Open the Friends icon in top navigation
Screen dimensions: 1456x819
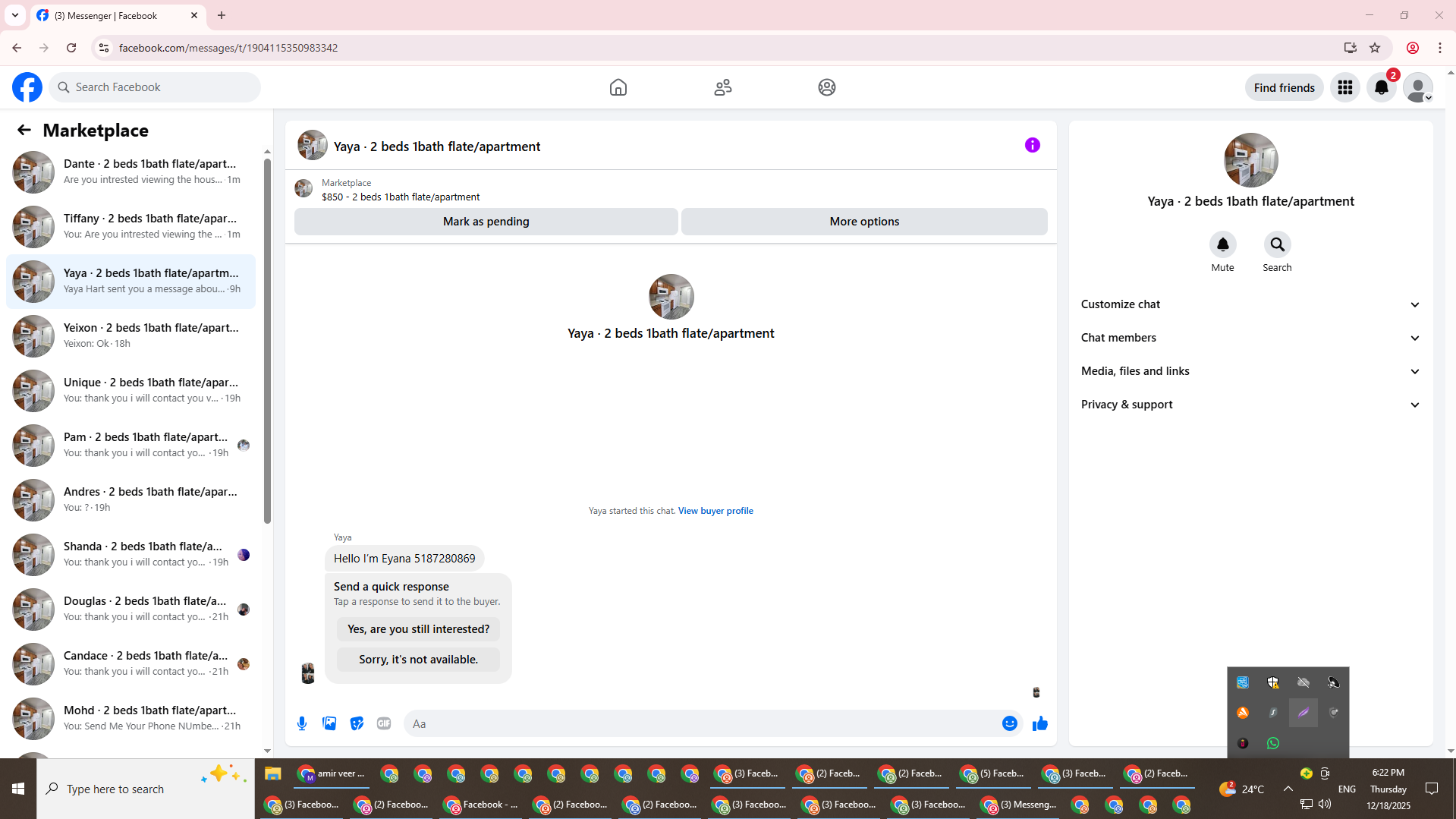pos(723,87)
